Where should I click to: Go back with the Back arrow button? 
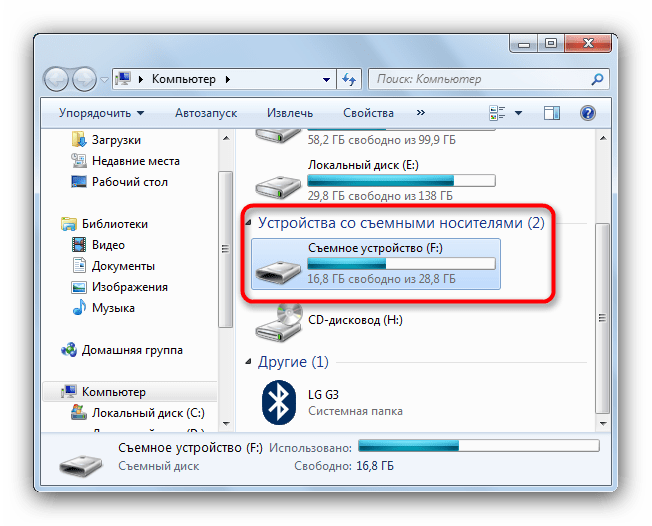click(x=56, y=79)
